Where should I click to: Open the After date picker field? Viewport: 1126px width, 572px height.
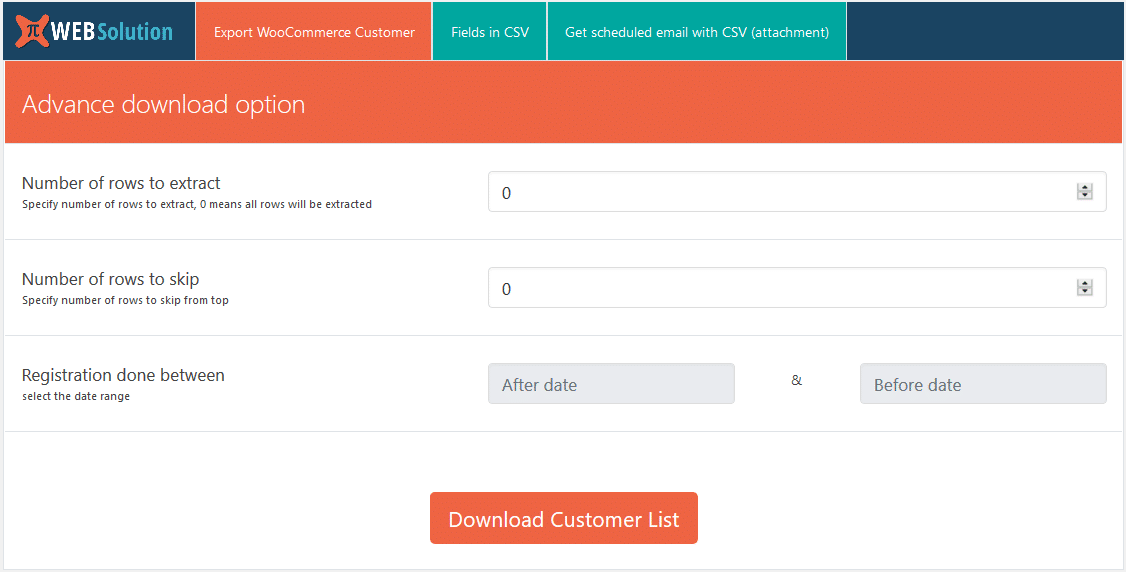611,384
